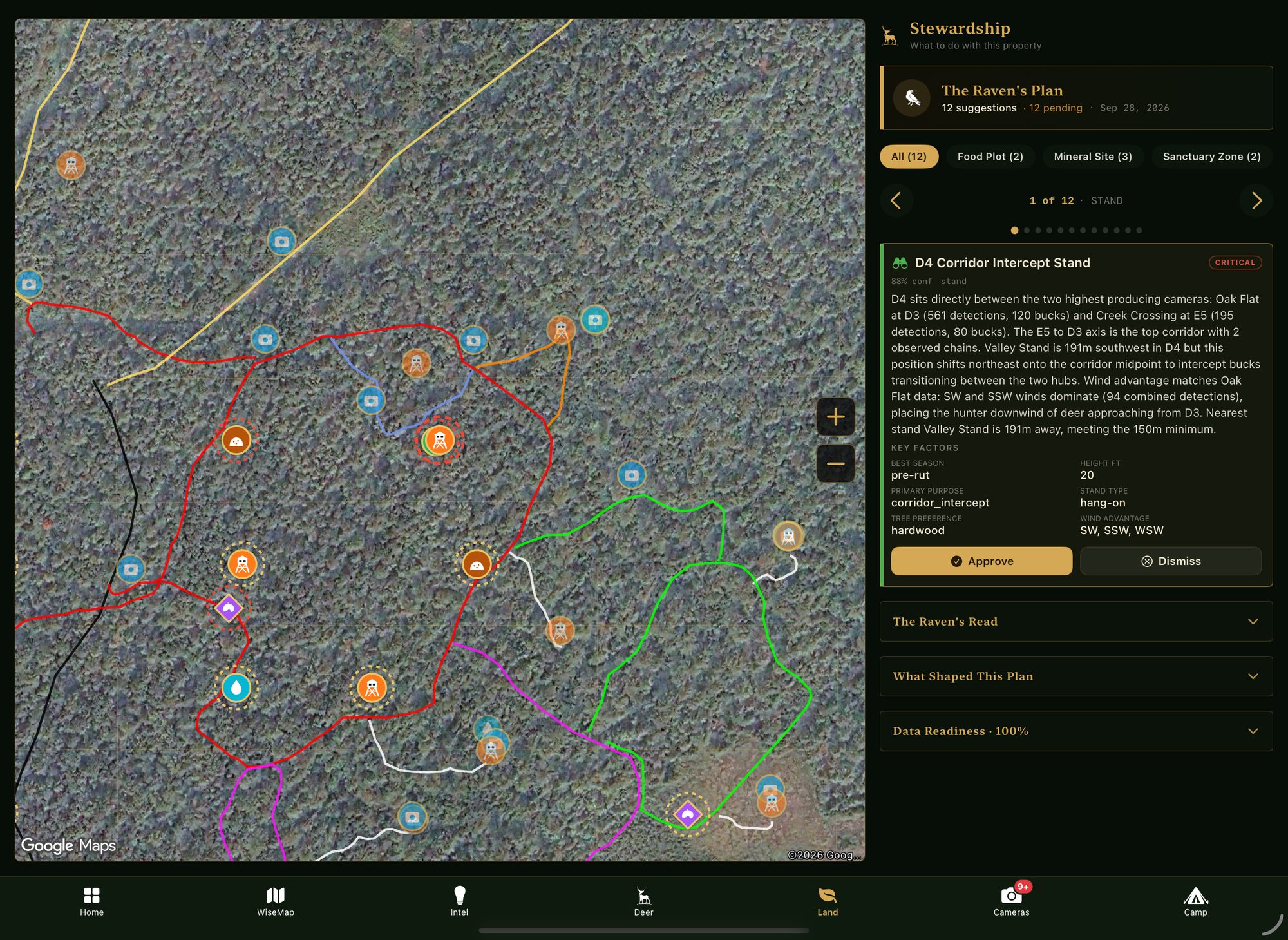This screenshot has width=1288, height=940.
Task: Tap the brown mineral site marker with red ring
Action: (x=236, y=441)
